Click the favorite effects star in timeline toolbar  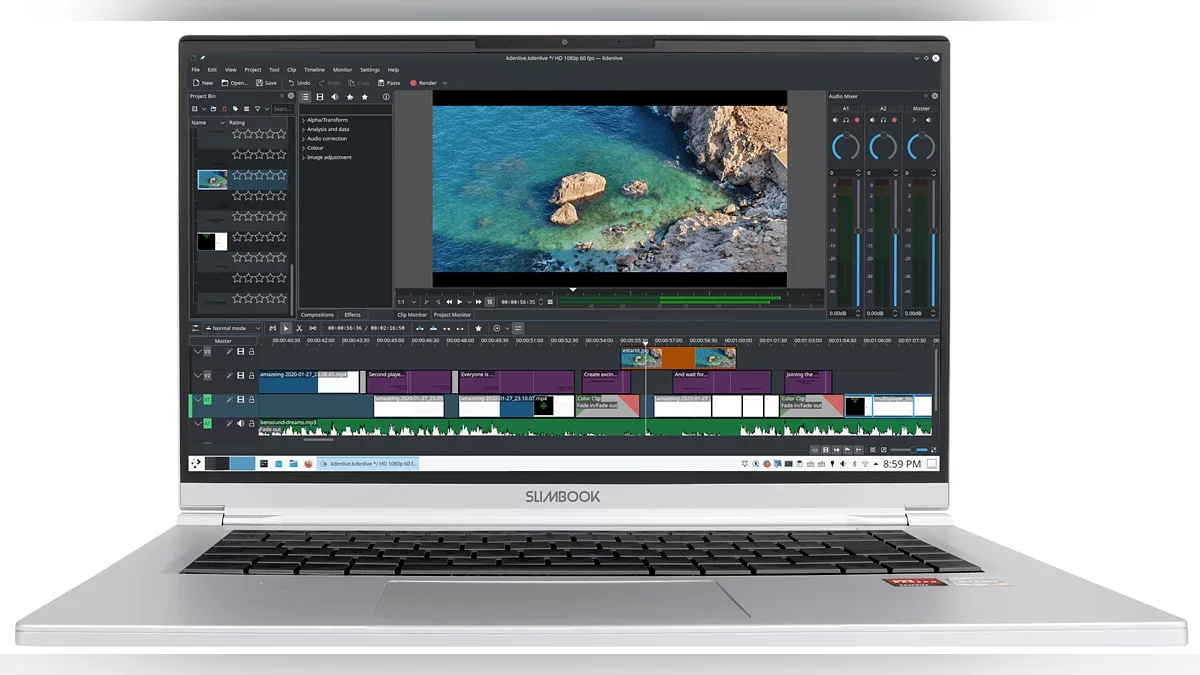[478, 328]
